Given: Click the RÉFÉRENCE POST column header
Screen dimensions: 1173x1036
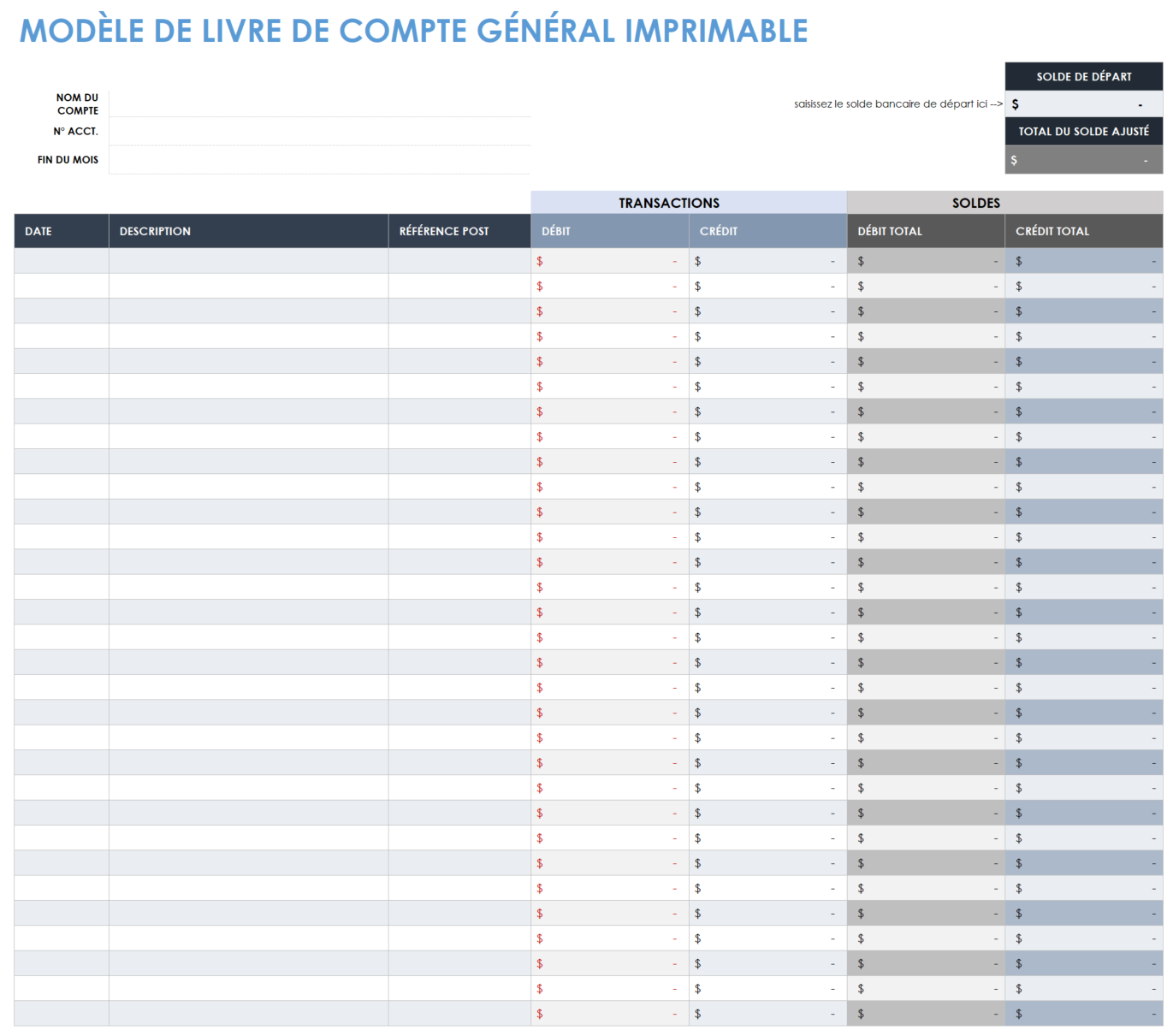Looking at the screenshot, I should [x=459, y=231].
